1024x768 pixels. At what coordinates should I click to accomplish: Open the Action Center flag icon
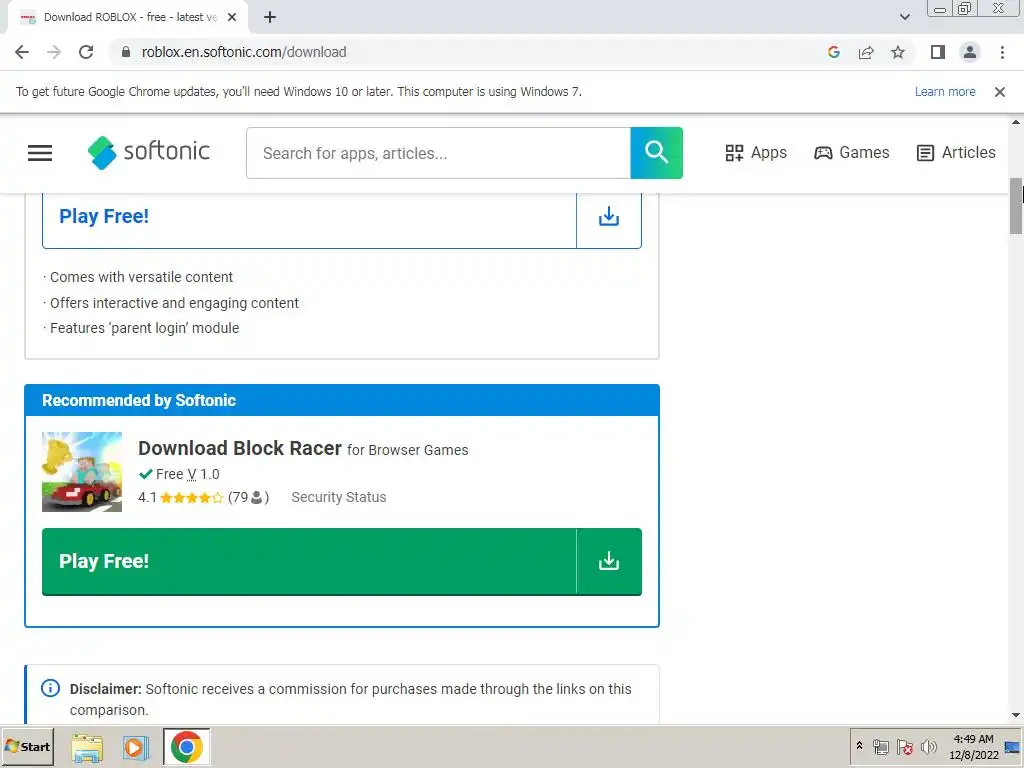pyautogui.click(x=904, y=746)
